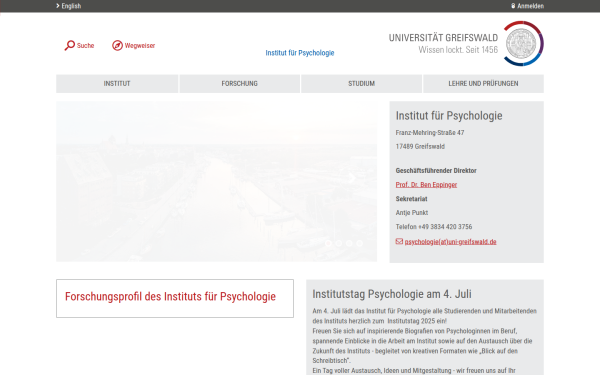Viewport: 600px width, 375px height.
Task: Click the Institutstag Psychologie am 4. Juli heading
Action: [392, 294]
